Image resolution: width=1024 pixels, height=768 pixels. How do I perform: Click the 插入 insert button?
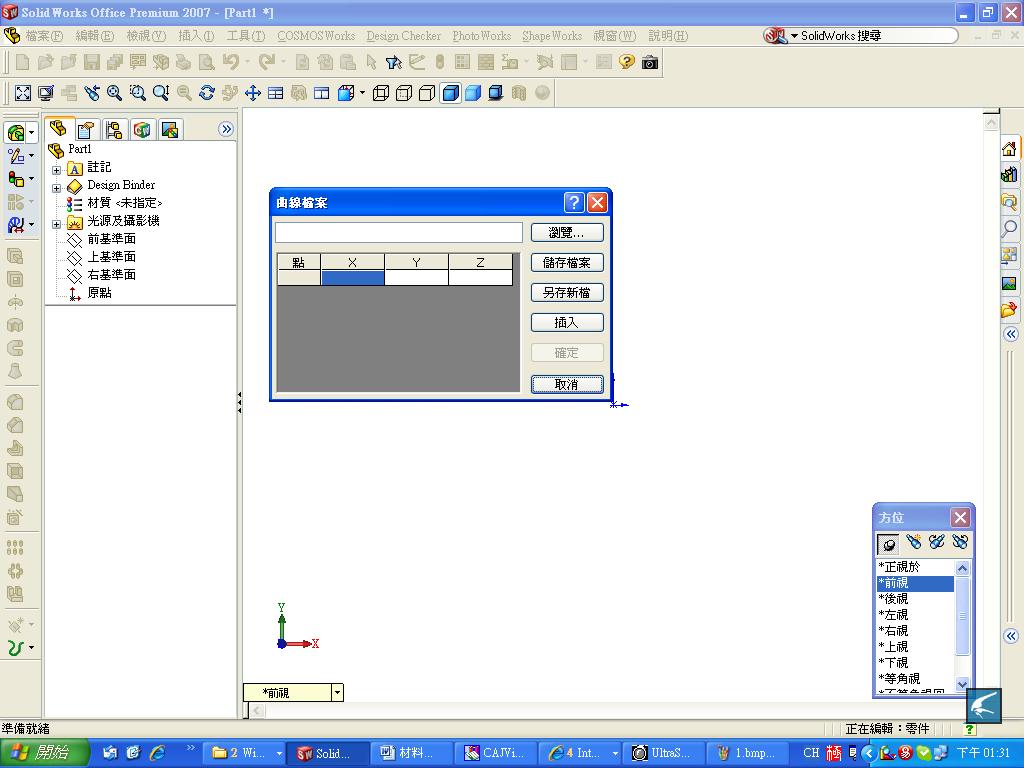click(x=567, y=323)
